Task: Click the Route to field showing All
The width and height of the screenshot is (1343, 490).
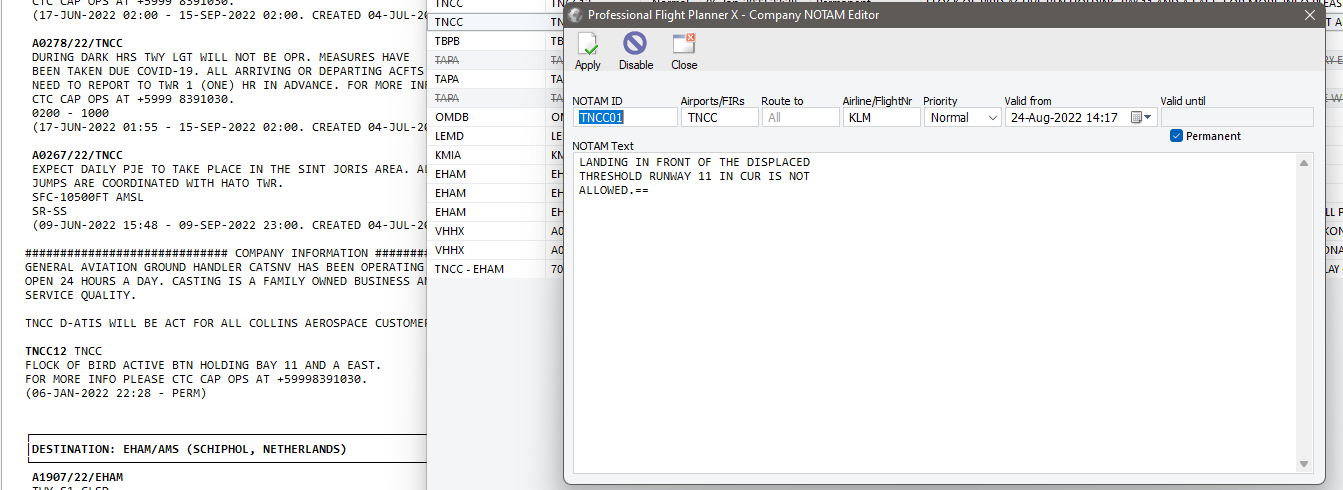Action: (801, 117)
